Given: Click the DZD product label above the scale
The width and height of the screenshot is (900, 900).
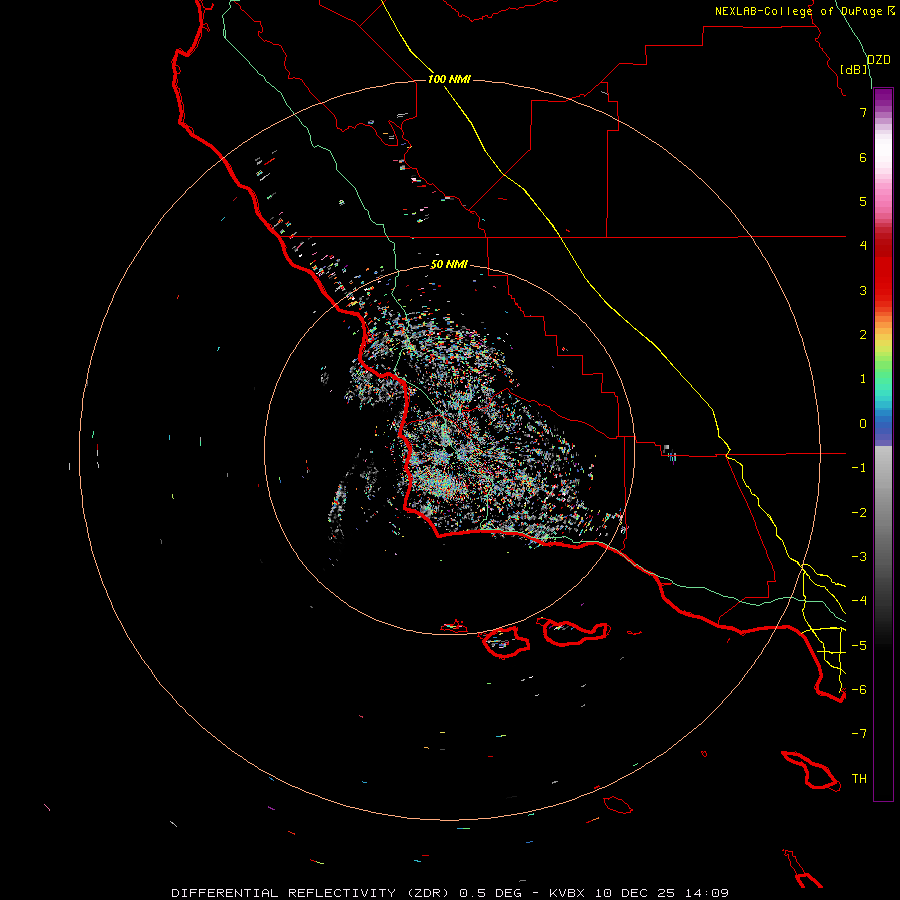Looking at the screenshot, I should pos(879,60).
